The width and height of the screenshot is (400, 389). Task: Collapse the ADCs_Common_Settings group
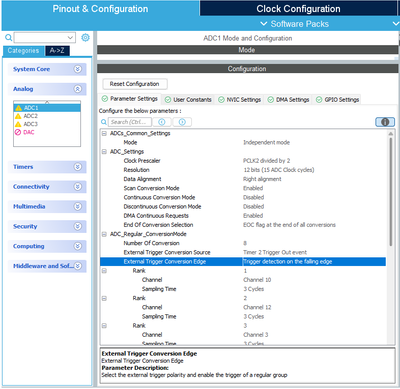coord(104,133)
